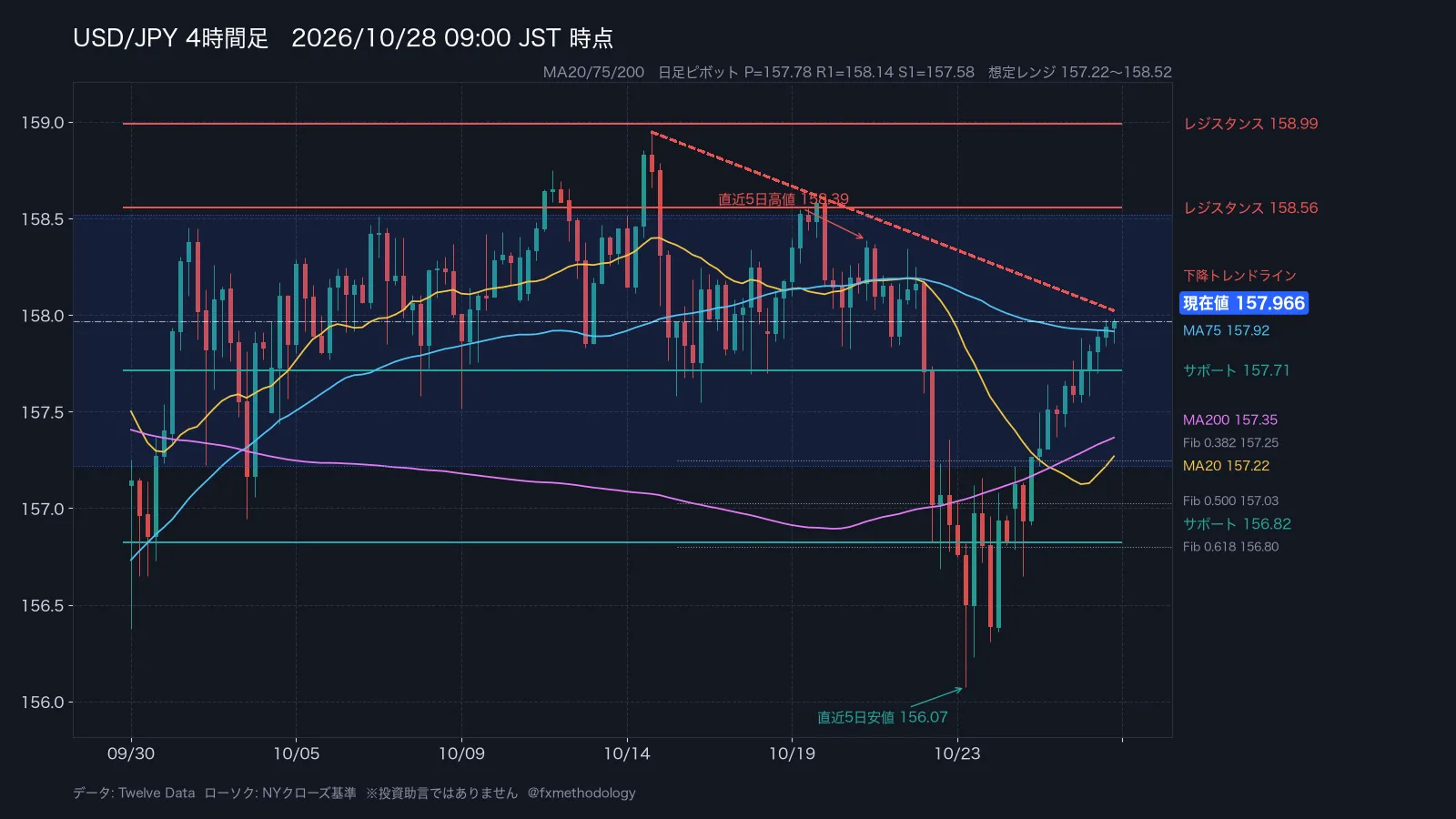
Task: Click the MA200 157.35 label
Action: pyautogui.click(x=1229, y=420)
